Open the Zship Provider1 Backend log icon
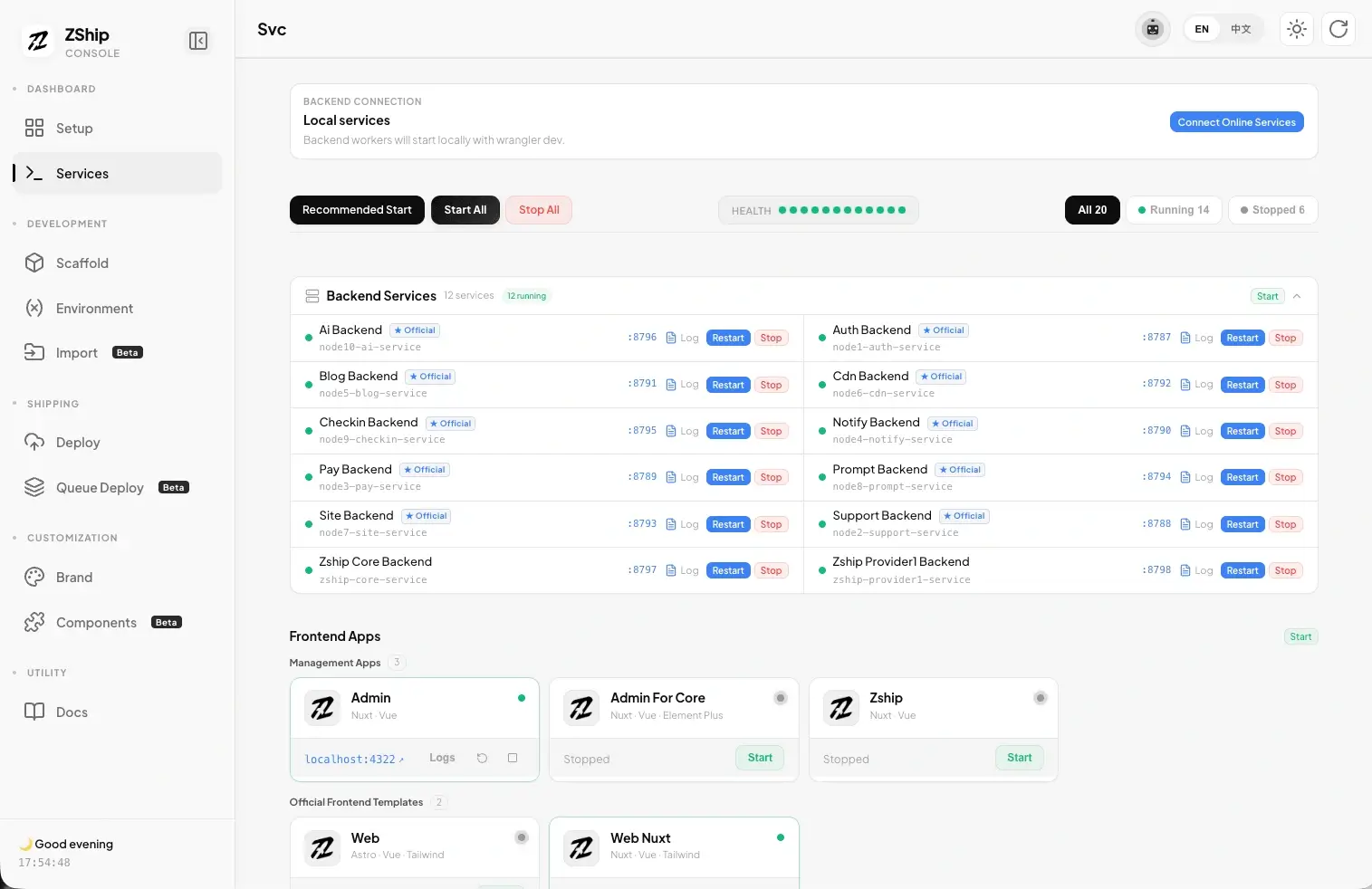 click(1185, 570)
